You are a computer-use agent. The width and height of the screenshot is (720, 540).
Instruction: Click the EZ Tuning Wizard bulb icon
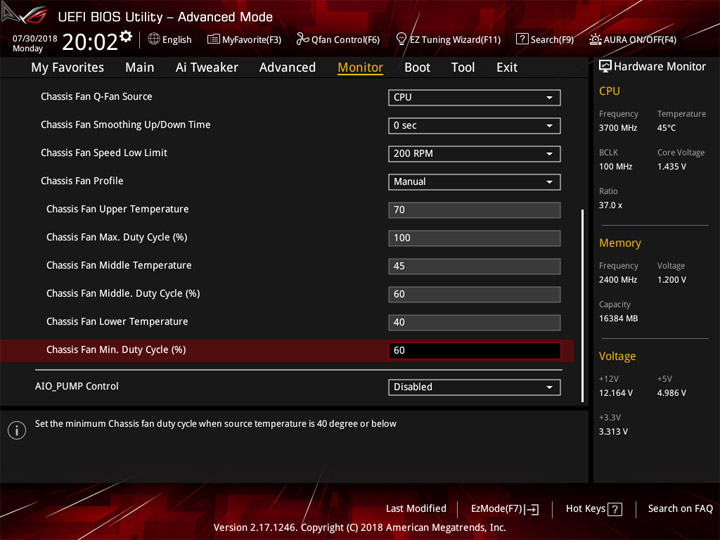[401, 39]
